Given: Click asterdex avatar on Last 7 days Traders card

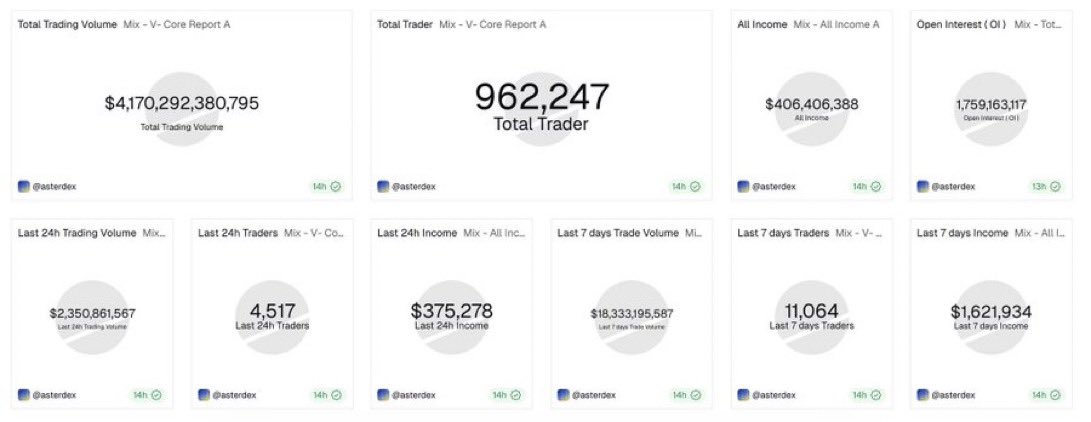Looking at the screenshot, I should (x=743, y=395).
